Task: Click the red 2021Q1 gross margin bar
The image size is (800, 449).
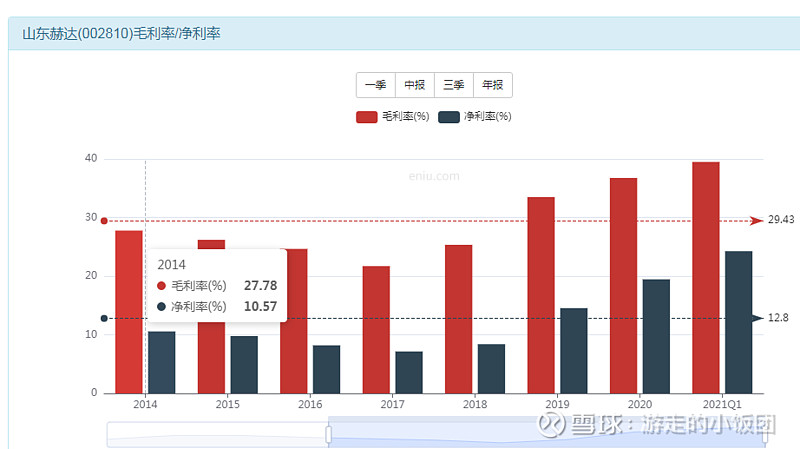Action: 706,278
